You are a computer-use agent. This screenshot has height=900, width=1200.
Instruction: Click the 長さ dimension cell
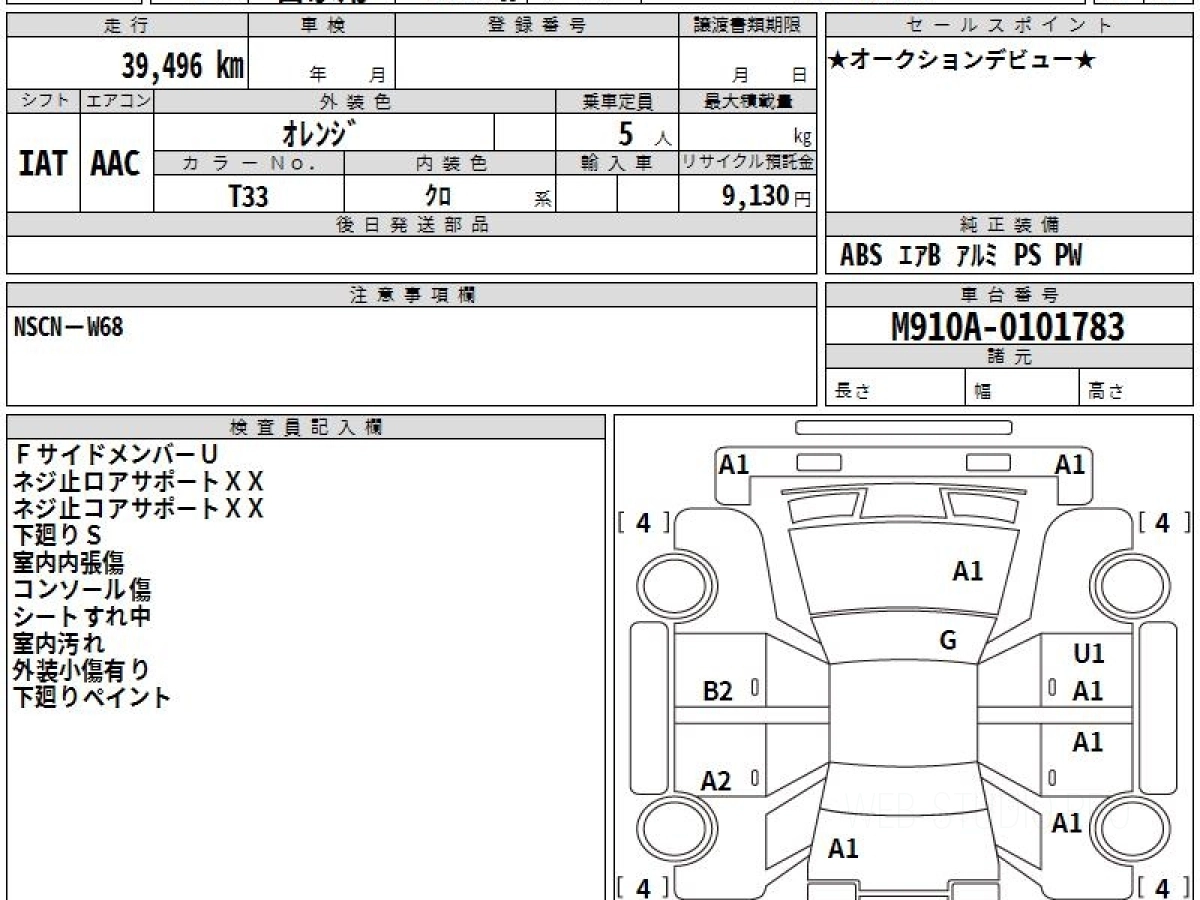coord(896,388)
